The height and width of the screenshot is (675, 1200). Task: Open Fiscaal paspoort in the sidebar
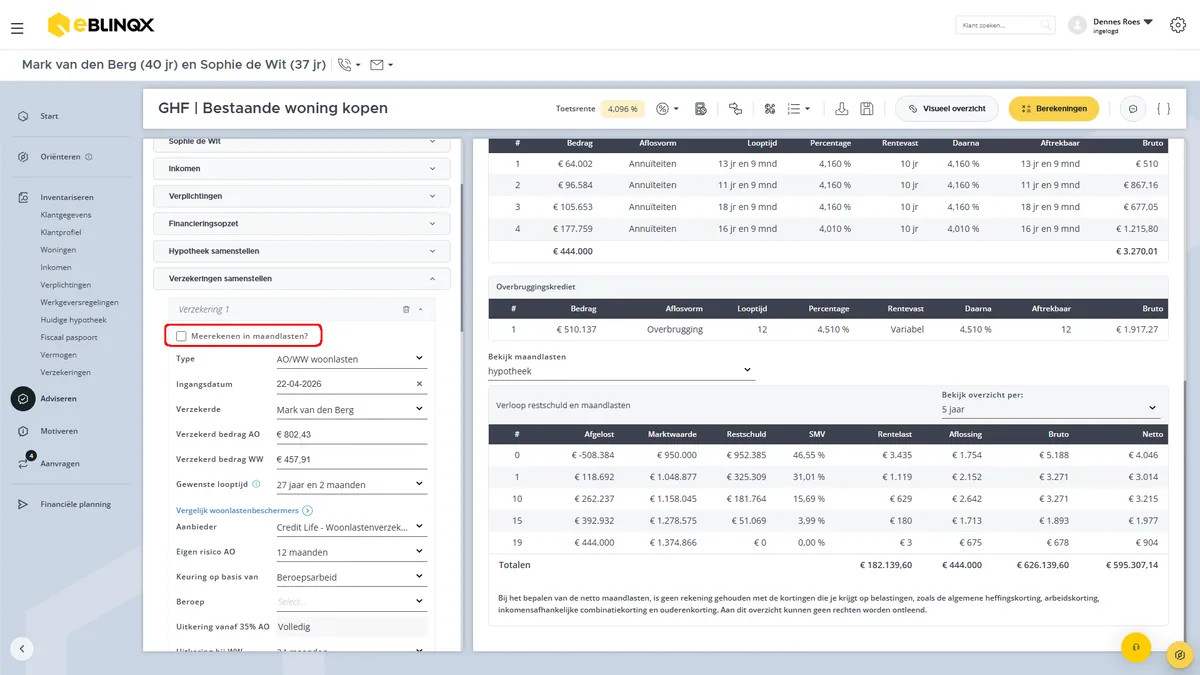click(70, 337)
